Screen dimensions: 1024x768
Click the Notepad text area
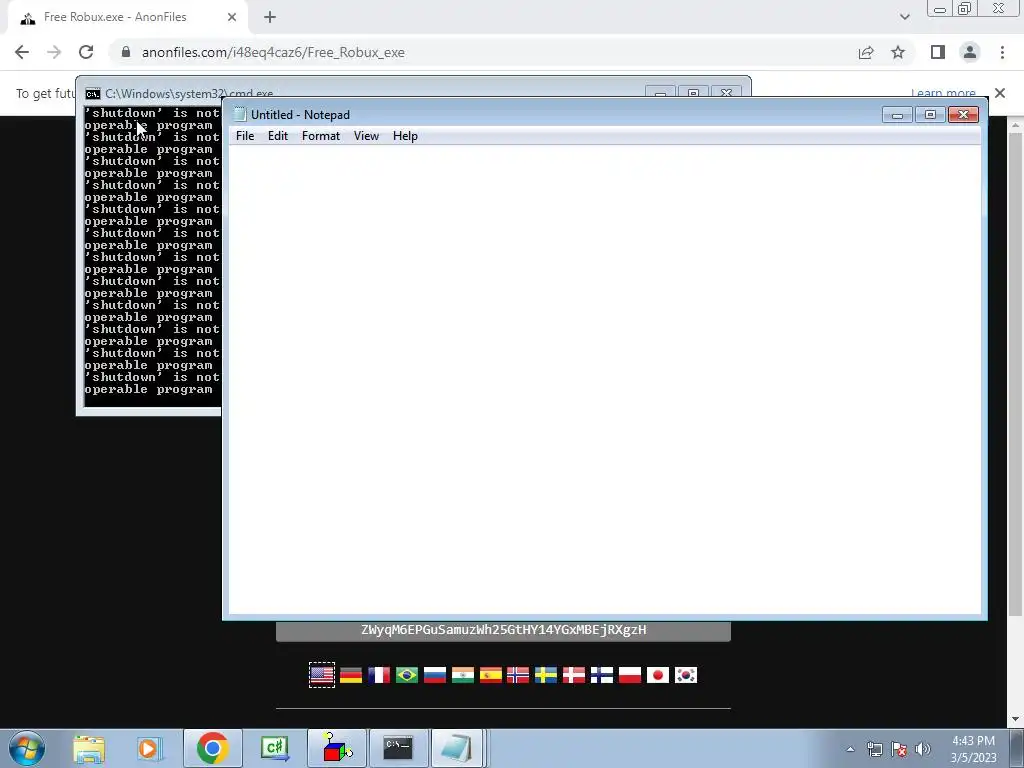coord(605,379)
